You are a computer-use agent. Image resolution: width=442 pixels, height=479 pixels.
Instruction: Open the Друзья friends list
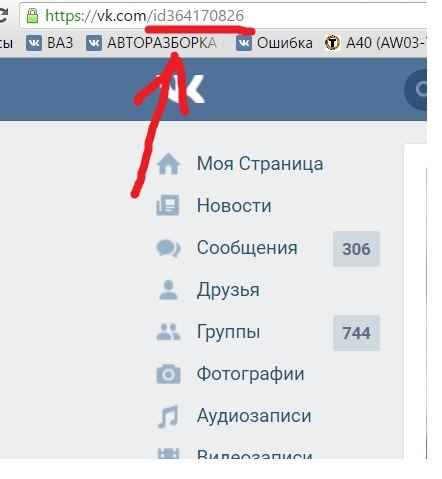click(x=228, y=290)
